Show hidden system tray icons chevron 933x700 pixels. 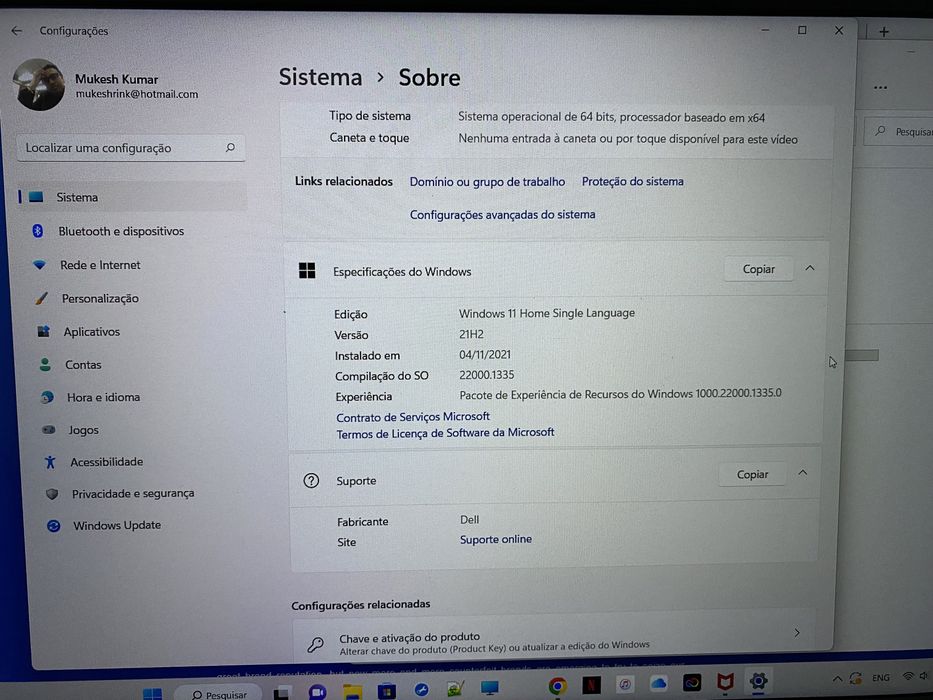[837, 679]
